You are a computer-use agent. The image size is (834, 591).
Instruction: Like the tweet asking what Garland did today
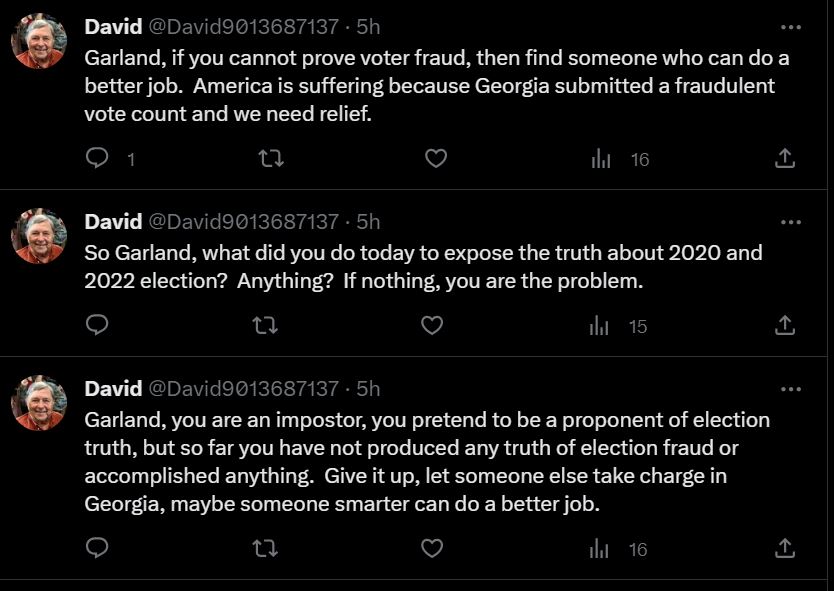(432, 325)
